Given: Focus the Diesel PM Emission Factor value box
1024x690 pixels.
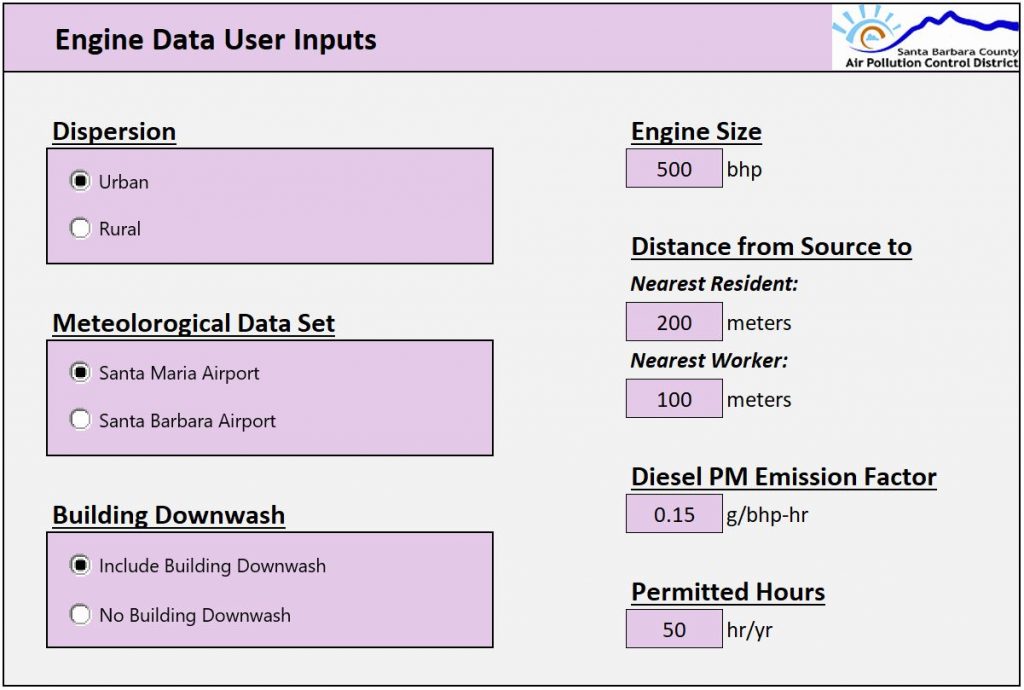Looking at the screenshot, I should (674, 515).
